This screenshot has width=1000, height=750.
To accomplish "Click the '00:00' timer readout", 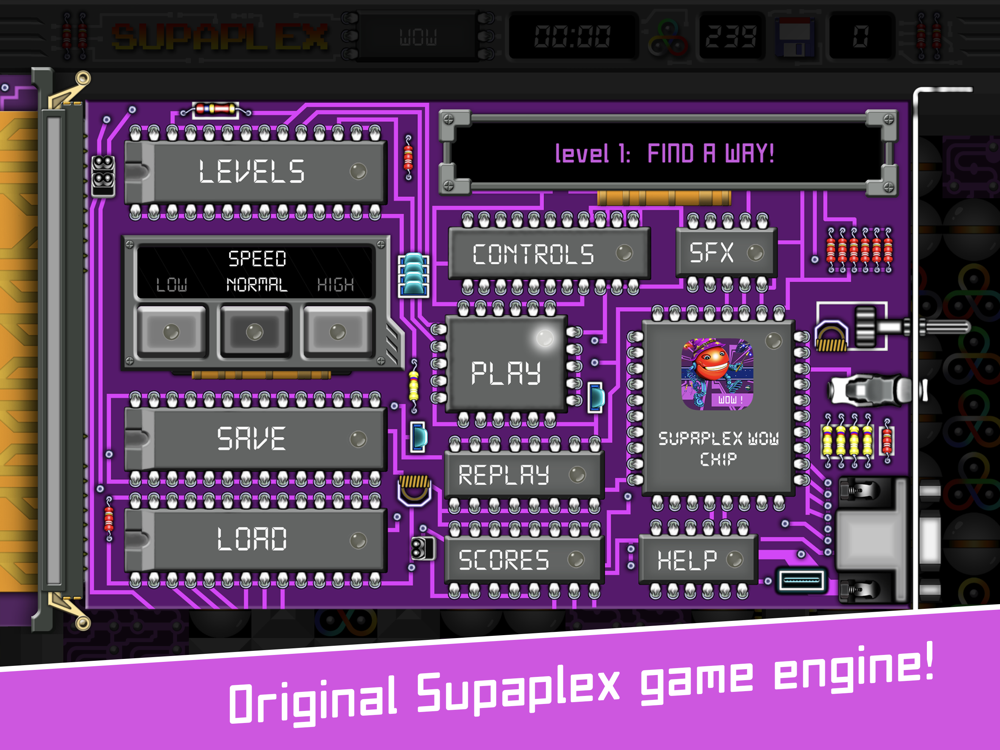I will [x=573, y=37].
